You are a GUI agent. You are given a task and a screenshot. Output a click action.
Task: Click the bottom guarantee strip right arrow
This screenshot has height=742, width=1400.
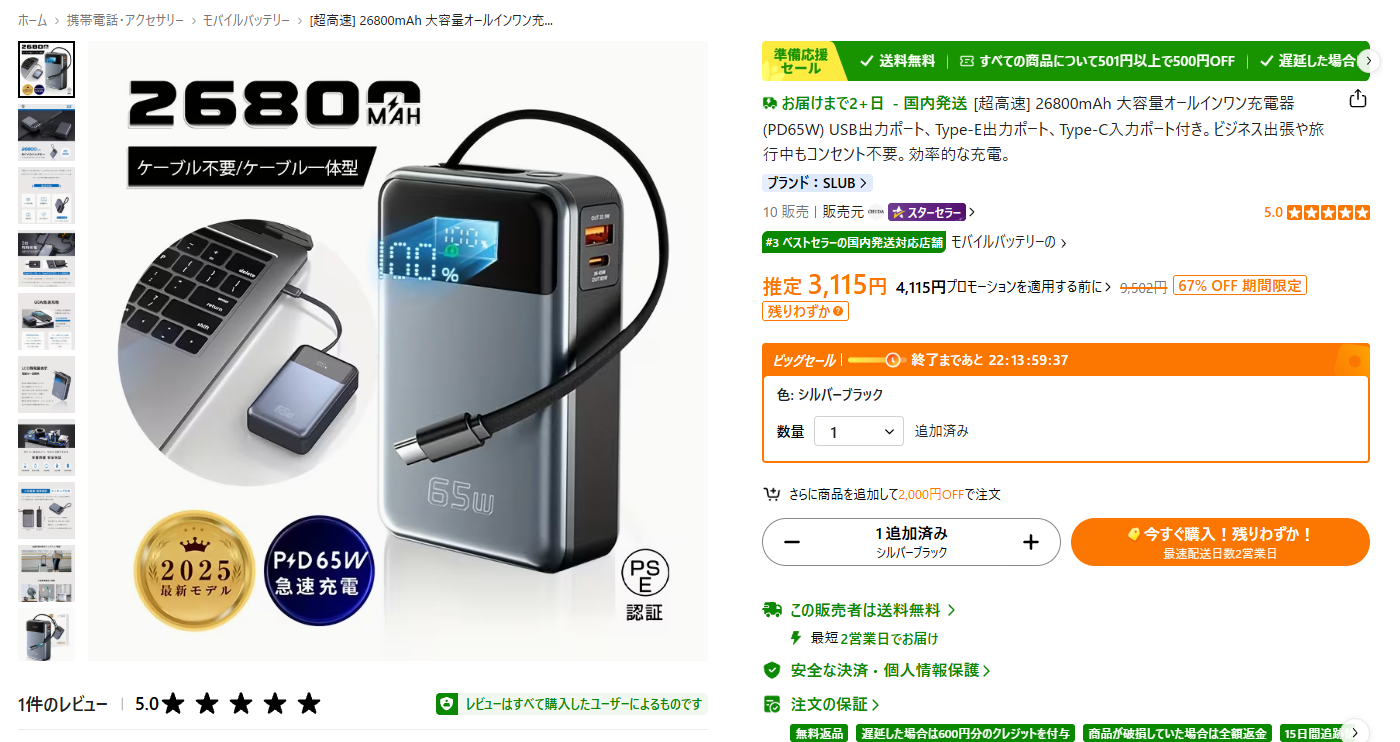(1355, 732)
